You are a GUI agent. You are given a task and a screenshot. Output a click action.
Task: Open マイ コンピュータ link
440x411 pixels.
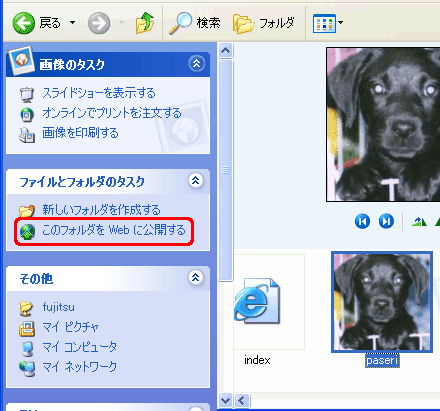point(80,347)
